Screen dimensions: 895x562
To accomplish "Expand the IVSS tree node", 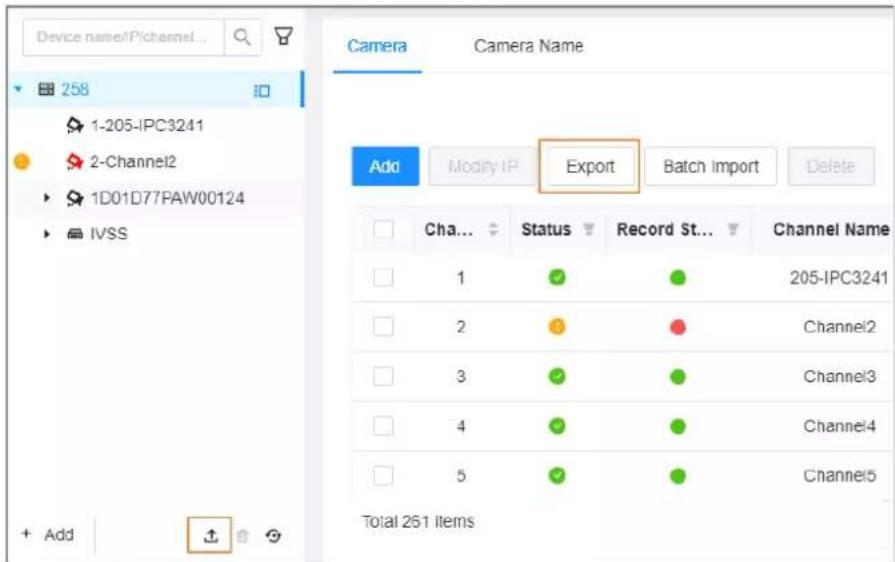I will pyautogui.click(x=47, y=234).
